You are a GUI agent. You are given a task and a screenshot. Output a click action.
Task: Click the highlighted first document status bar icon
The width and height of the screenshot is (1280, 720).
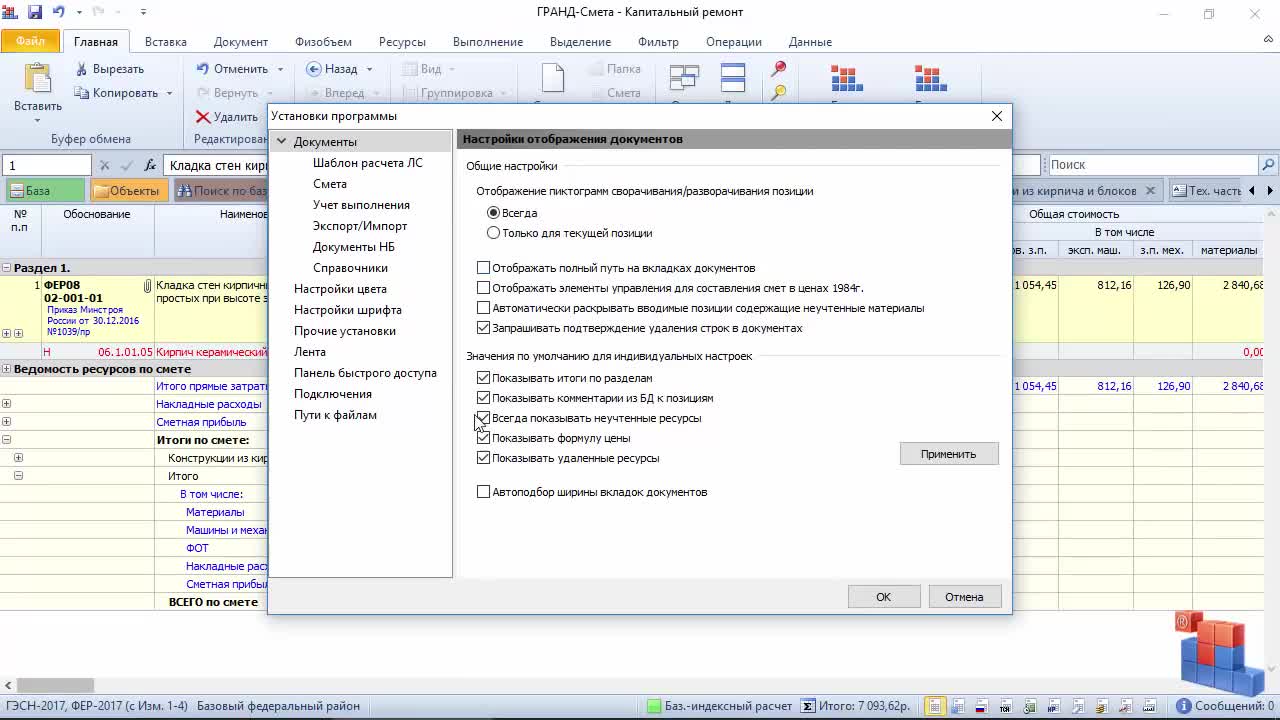934,706
